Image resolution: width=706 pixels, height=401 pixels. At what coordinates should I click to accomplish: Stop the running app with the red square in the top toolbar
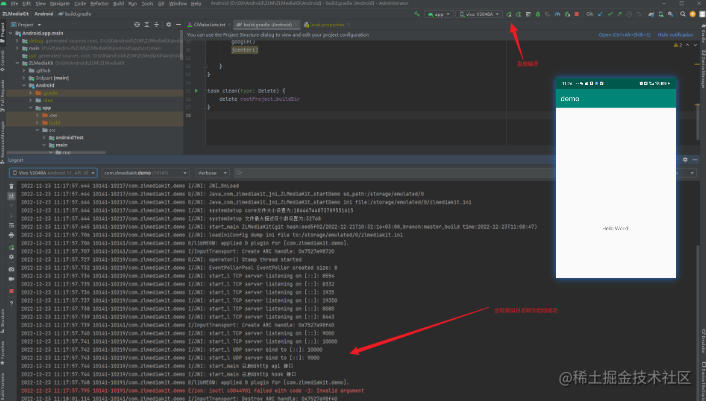coord(577,14)
